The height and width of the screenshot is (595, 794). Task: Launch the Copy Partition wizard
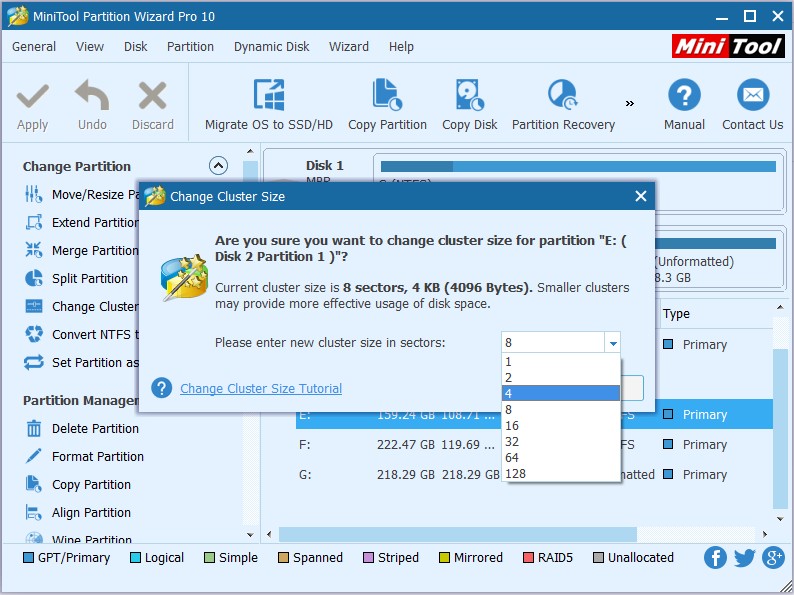coord(387,104)
